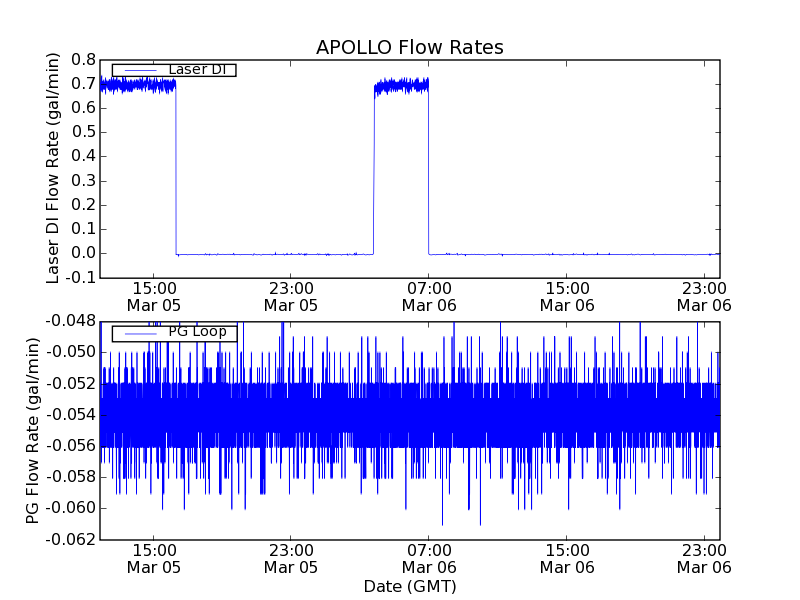Click the -0.052 tick on PG axis
The height and width of the screenshot is (600, 800).
pyautogui.click(x=70, y=383)
